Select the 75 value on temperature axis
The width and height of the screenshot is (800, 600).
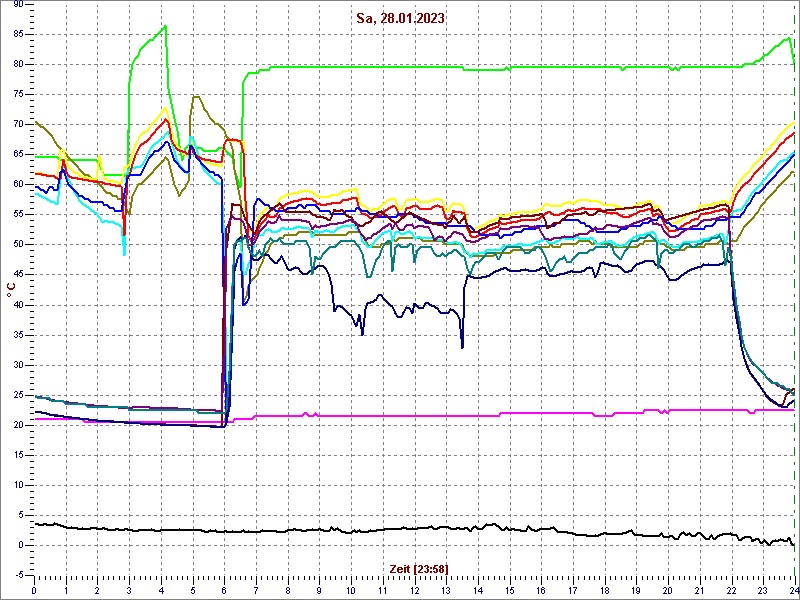(x=17, y=94)
